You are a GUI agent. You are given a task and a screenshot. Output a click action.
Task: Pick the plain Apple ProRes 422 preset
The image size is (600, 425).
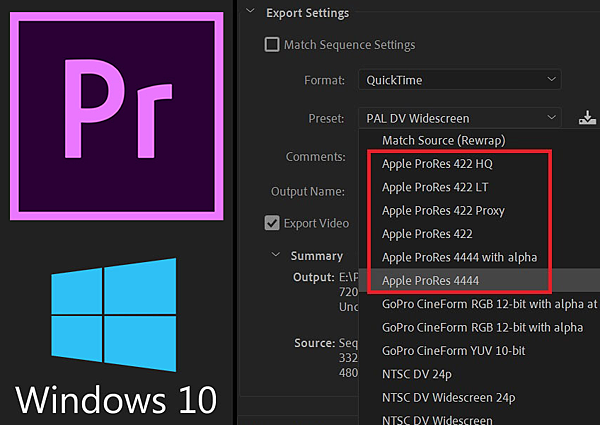point(427,234)
